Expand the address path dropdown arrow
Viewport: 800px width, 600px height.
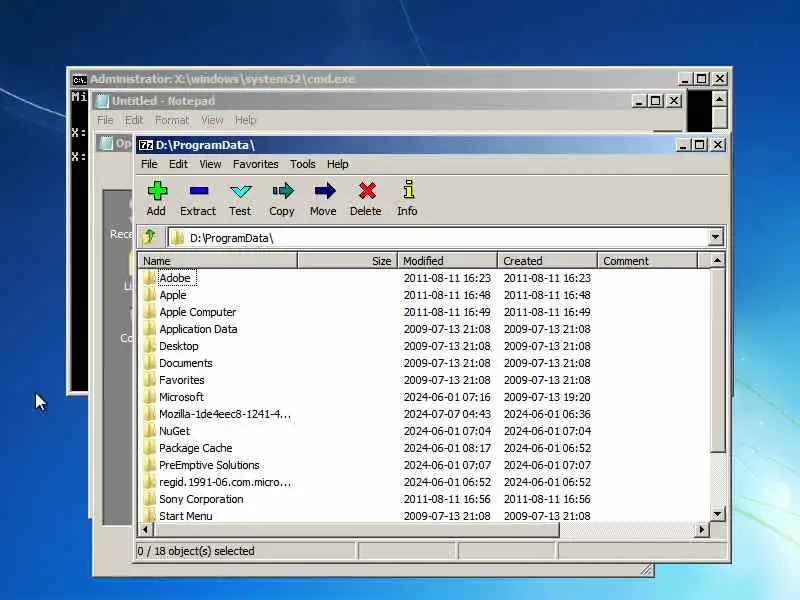pyautogui.click(x=715, y=237)
